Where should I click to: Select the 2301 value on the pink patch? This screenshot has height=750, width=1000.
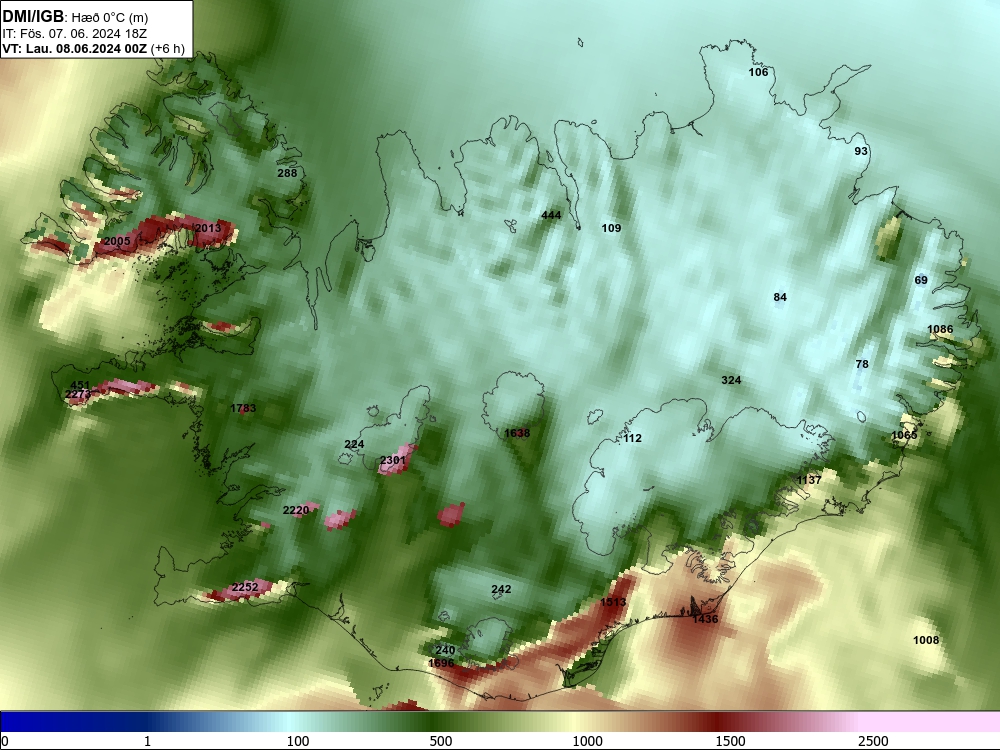393,460
